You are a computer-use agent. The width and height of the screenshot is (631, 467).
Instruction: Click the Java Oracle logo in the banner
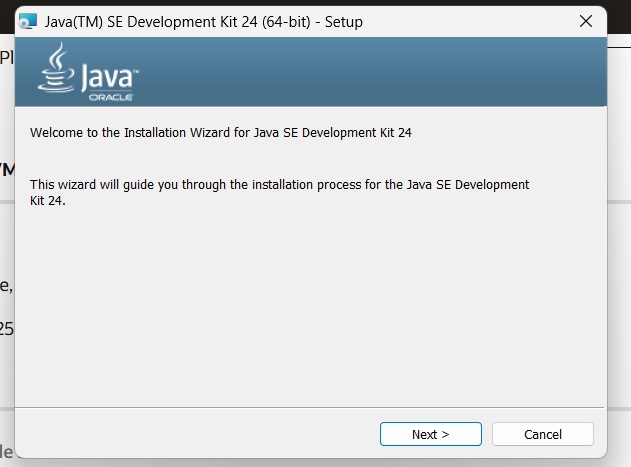(x=89, y=72)
